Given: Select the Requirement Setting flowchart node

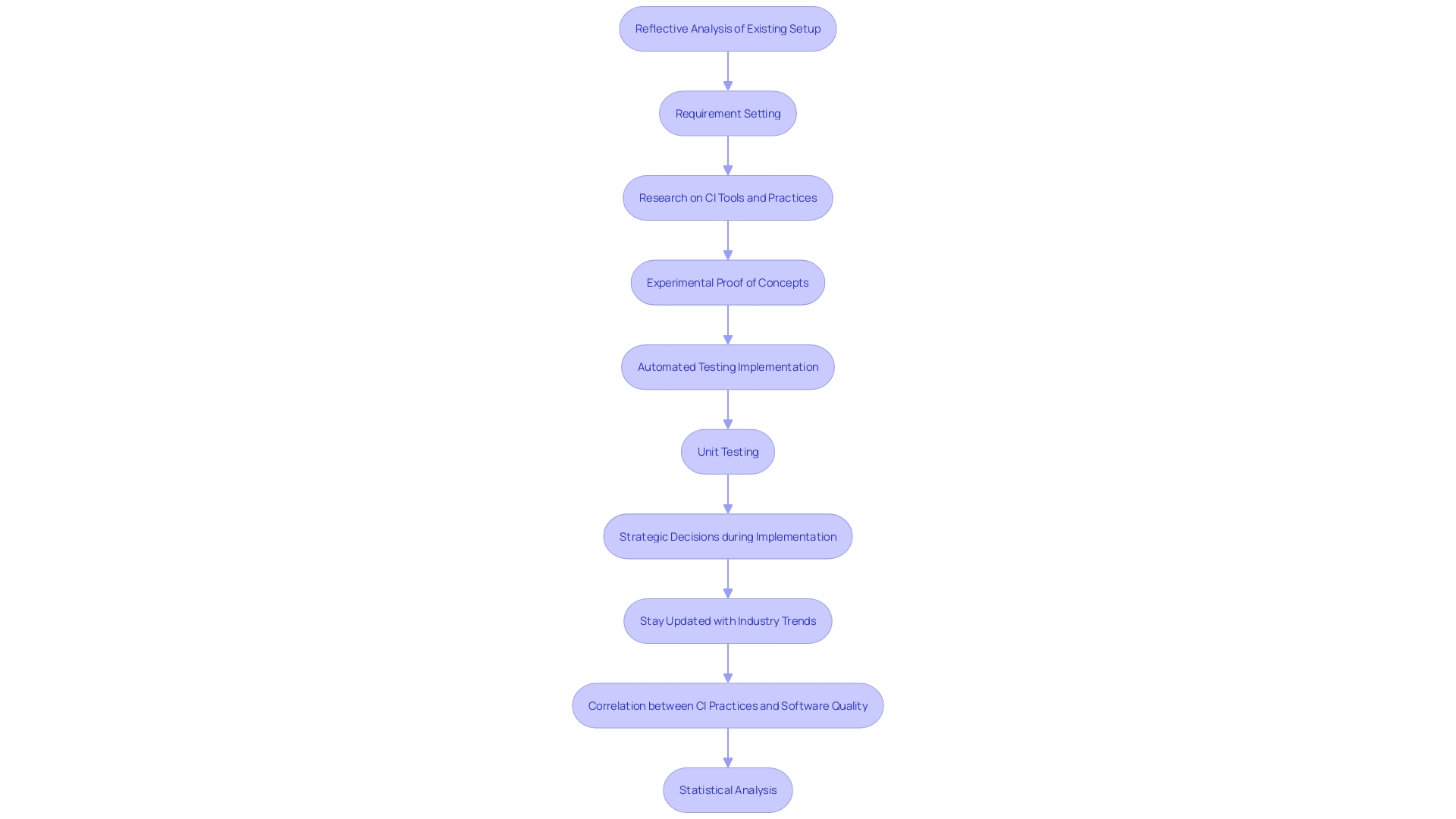Looking at the screenshot, I should pos(727,112).
